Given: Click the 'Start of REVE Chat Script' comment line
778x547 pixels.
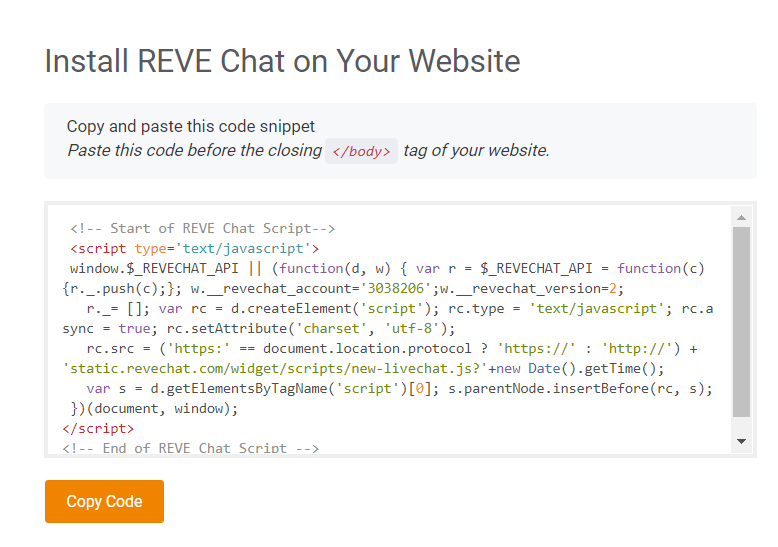Looking at the screenshot, I should tap(202, 228).
